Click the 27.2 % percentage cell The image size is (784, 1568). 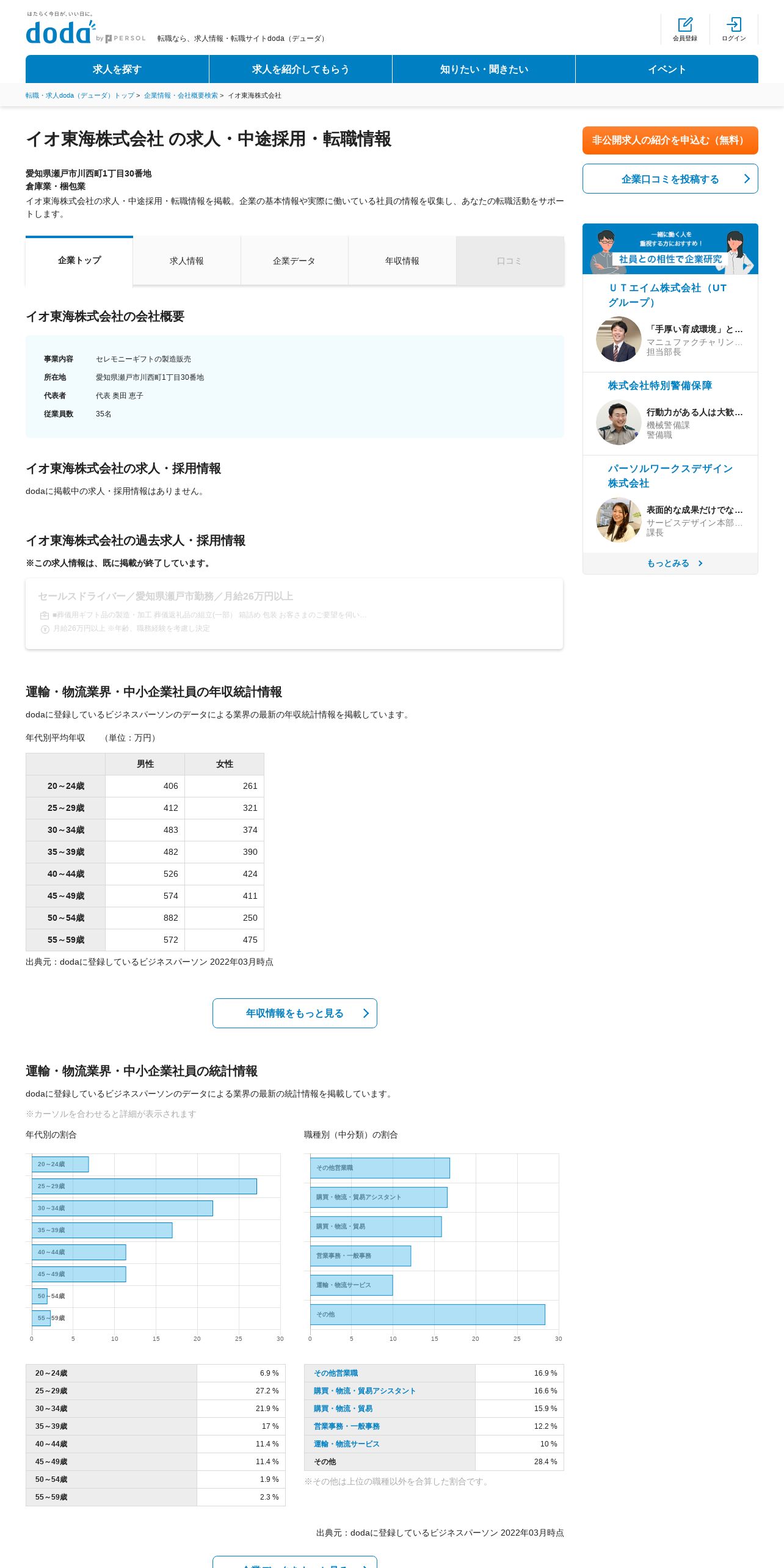[241, 1391]
